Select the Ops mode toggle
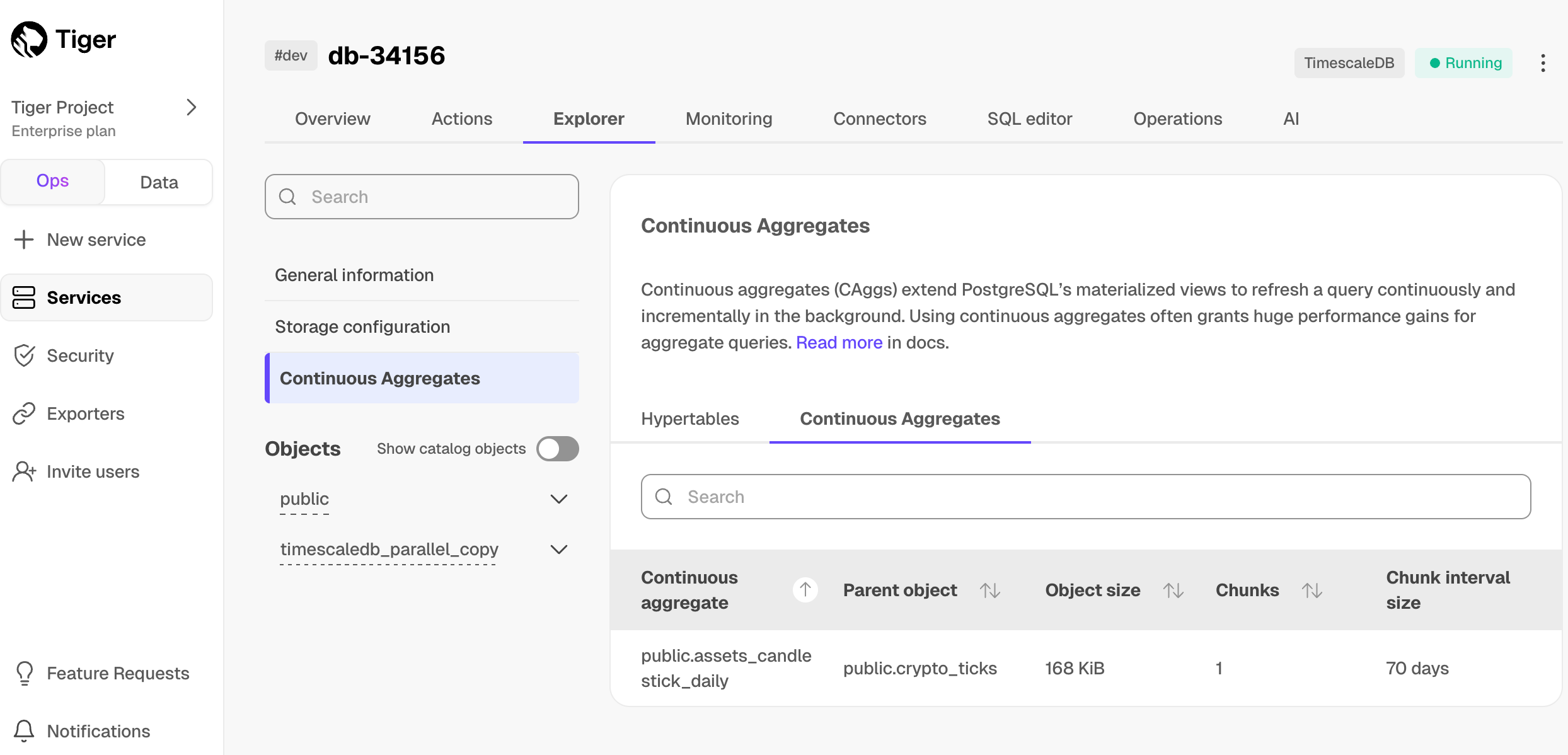Image resolution: width=1568 pixels, height=755 pixels. pyautogui.click(x=52, y=181)
